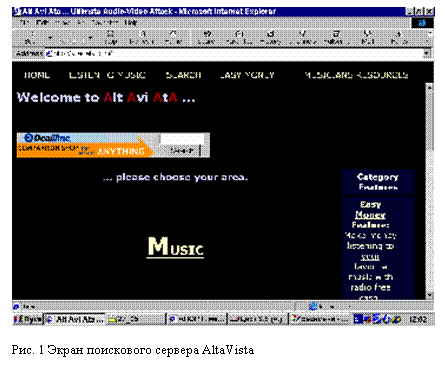This screenshot has width=448, height=384.
Task: Click the large Music area link
Action: (x=175, y=247)
